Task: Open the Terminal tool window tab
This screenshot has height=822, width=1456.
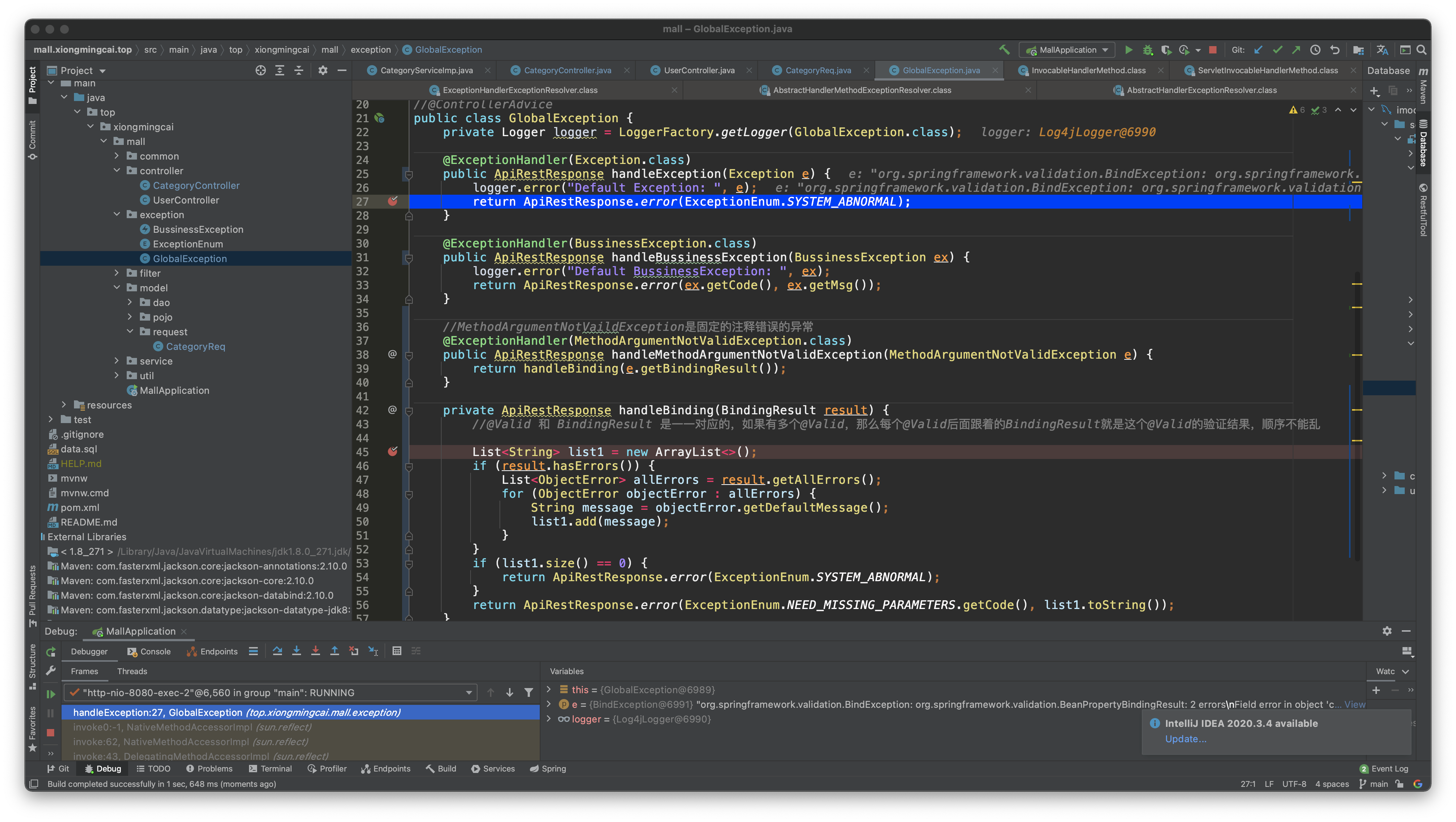Action: [270, 768]
